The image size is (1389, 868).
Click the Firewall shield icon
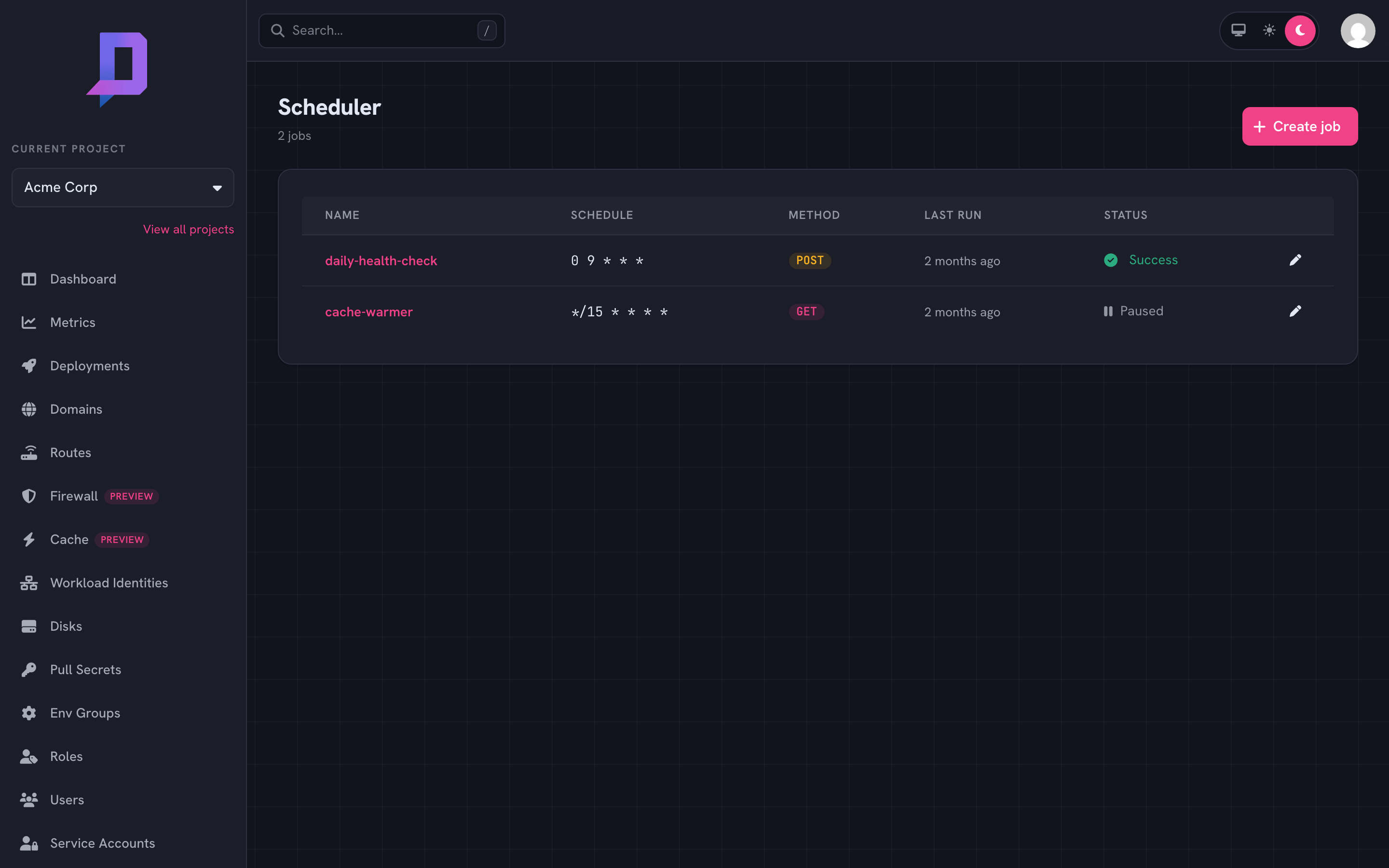[x=29, y=496]
